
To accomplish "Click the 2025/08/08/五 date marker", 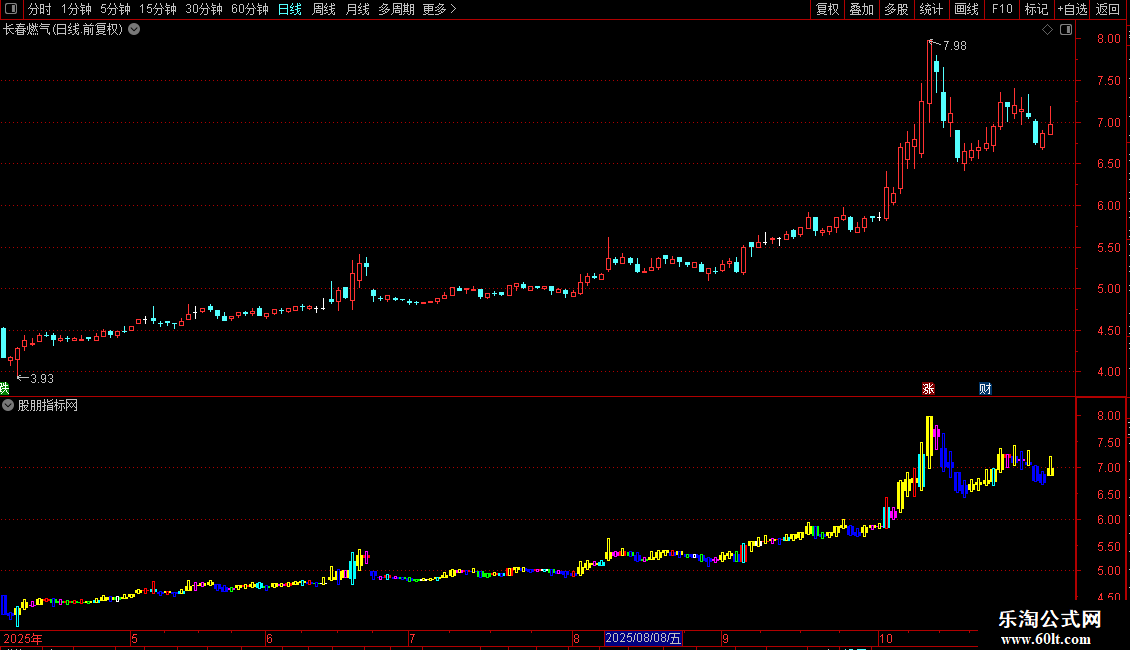I will click(x=643, y=638).
